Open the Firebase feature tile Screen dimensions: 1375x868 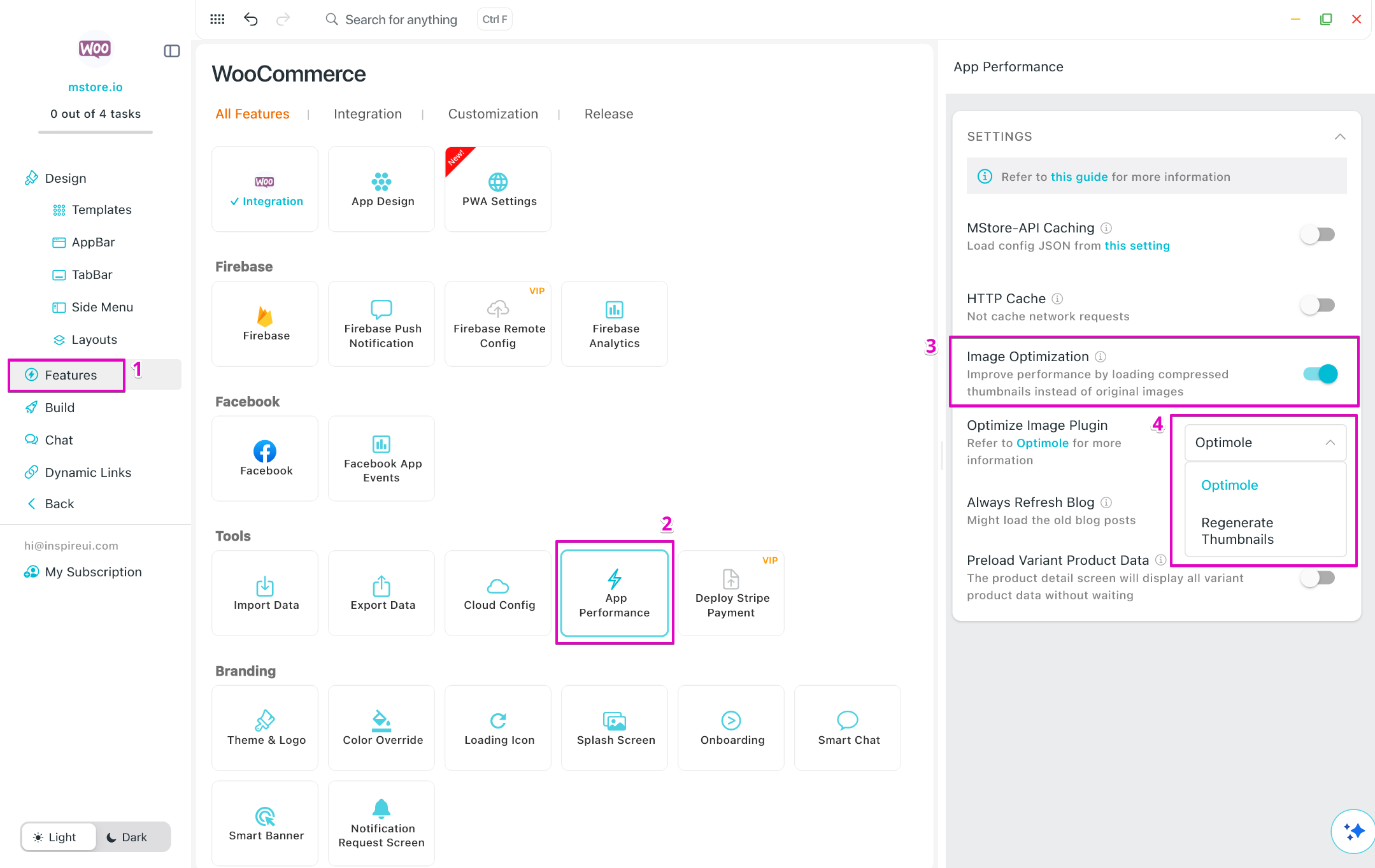tap(266, 324)
